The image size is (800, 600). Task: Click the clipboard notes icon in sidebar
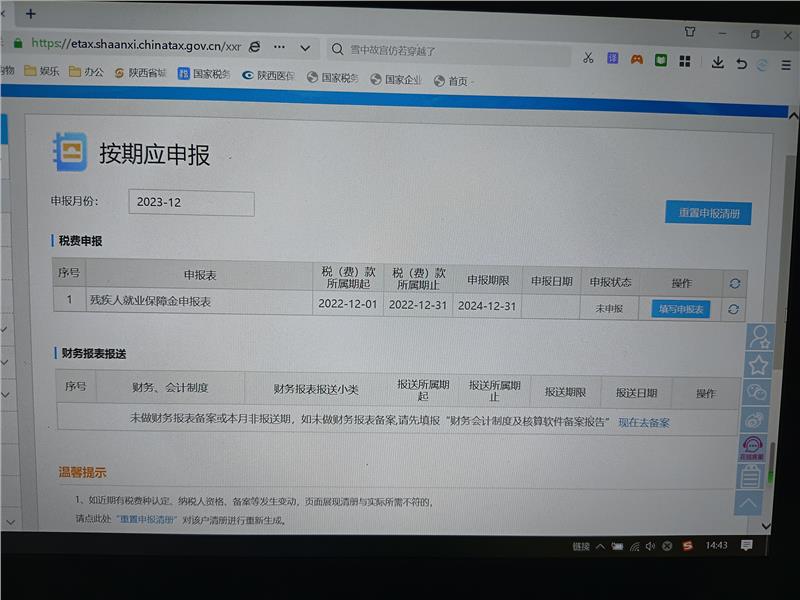pyautogui.click(x=750, y=476)
